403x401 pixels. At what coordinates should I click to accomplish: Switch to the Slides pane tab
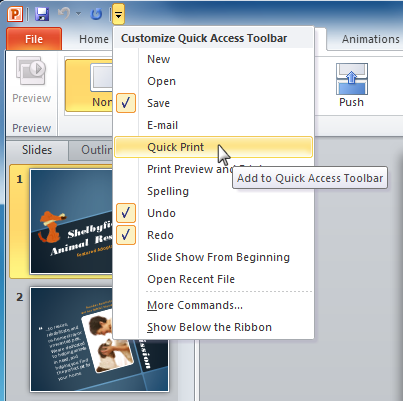(37, 150)
